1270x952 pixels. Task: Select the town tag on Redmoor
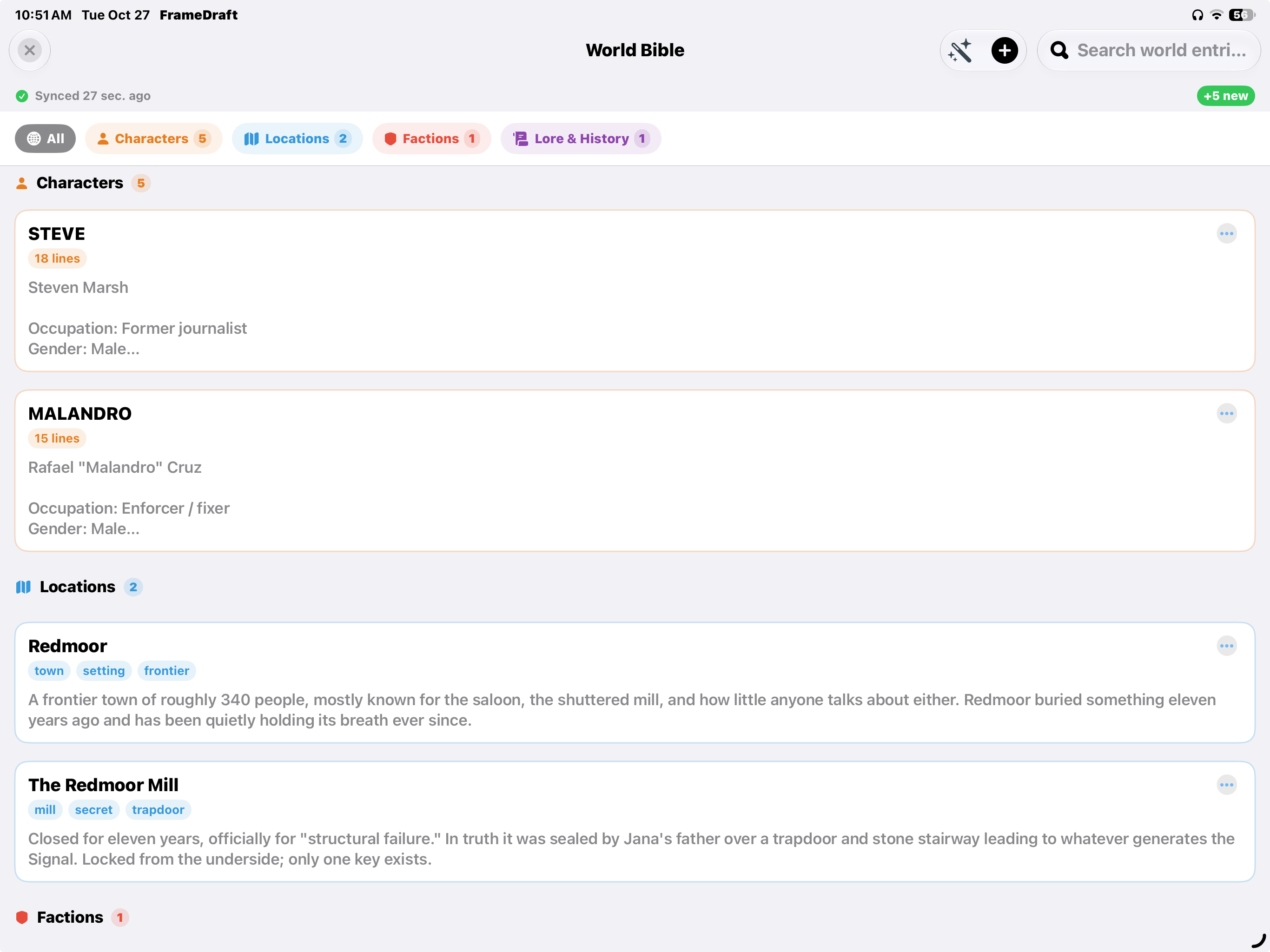[49, 671]
